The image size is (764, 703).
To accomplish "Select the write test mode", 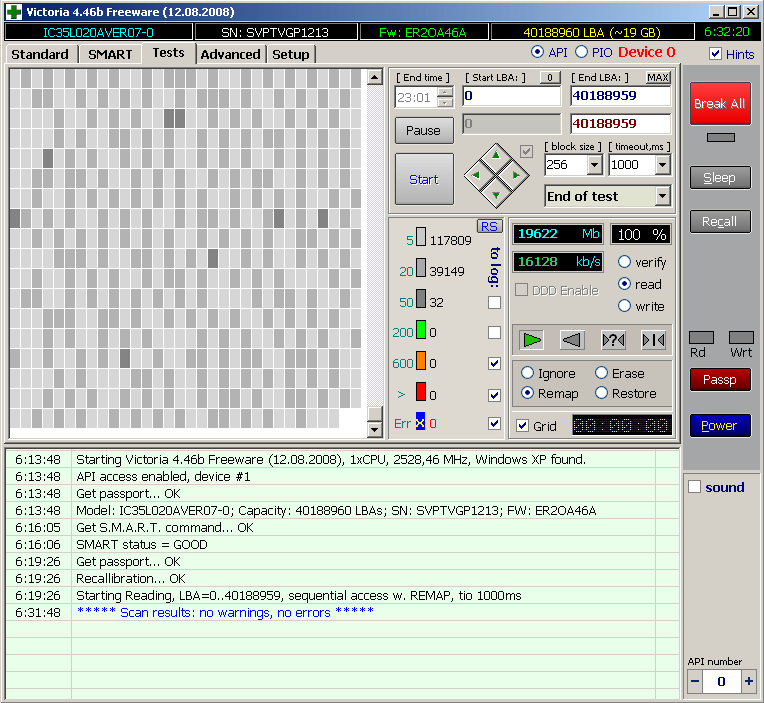I will tap(624, 306).
